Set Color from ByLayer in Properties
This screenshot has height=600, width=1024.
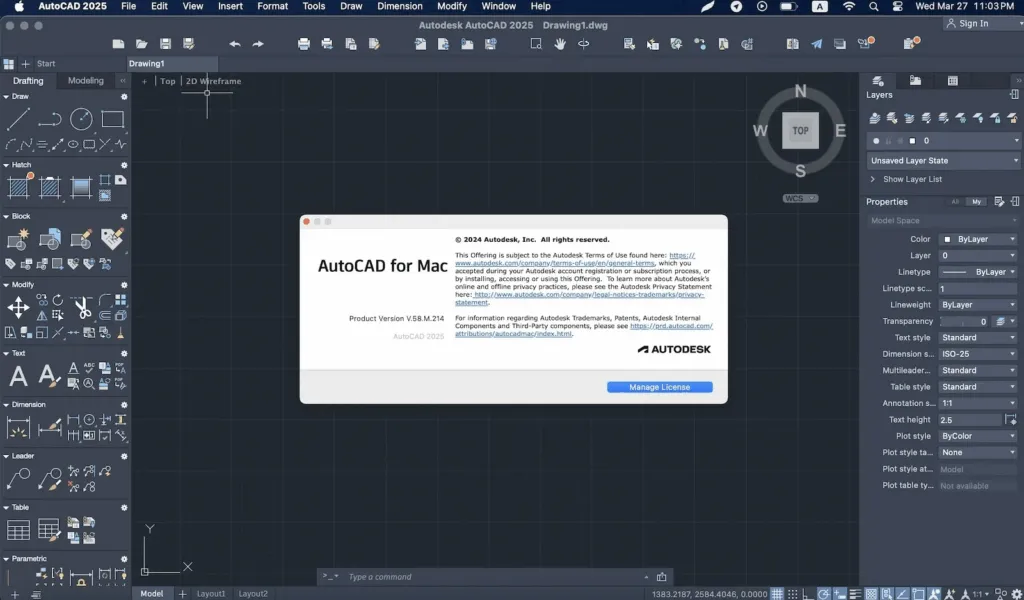click(x=978, y=239)
